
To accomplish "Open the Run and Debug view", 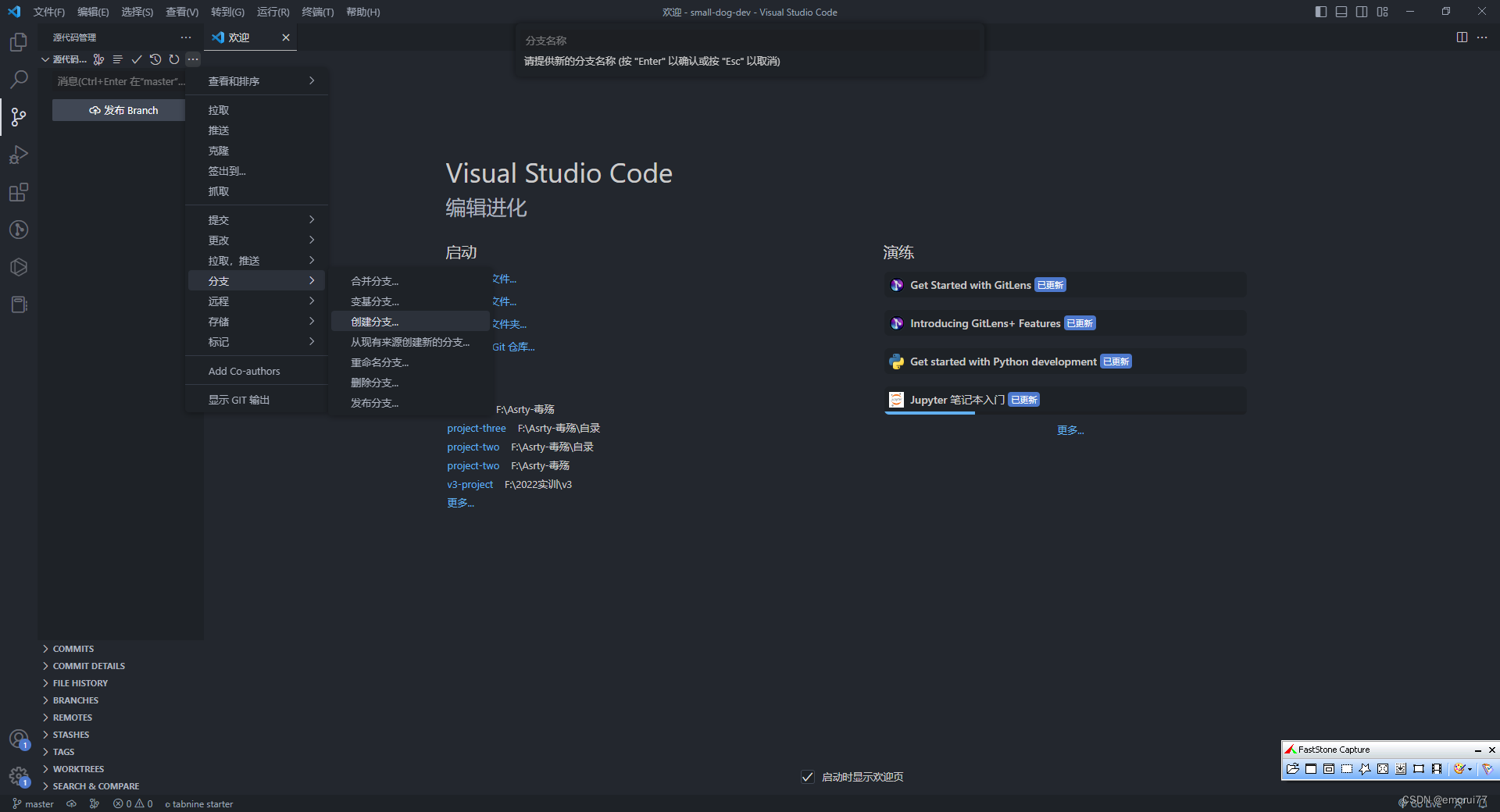I will click(19, 155).
